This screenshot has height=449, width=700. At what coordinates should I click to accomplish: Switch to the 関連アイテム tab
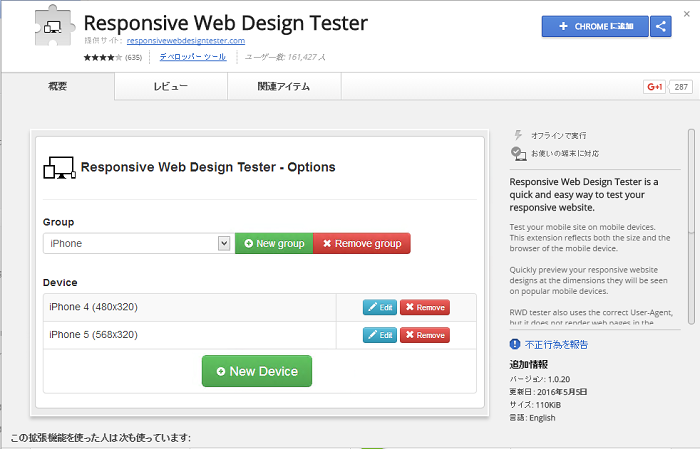[284, 86]
